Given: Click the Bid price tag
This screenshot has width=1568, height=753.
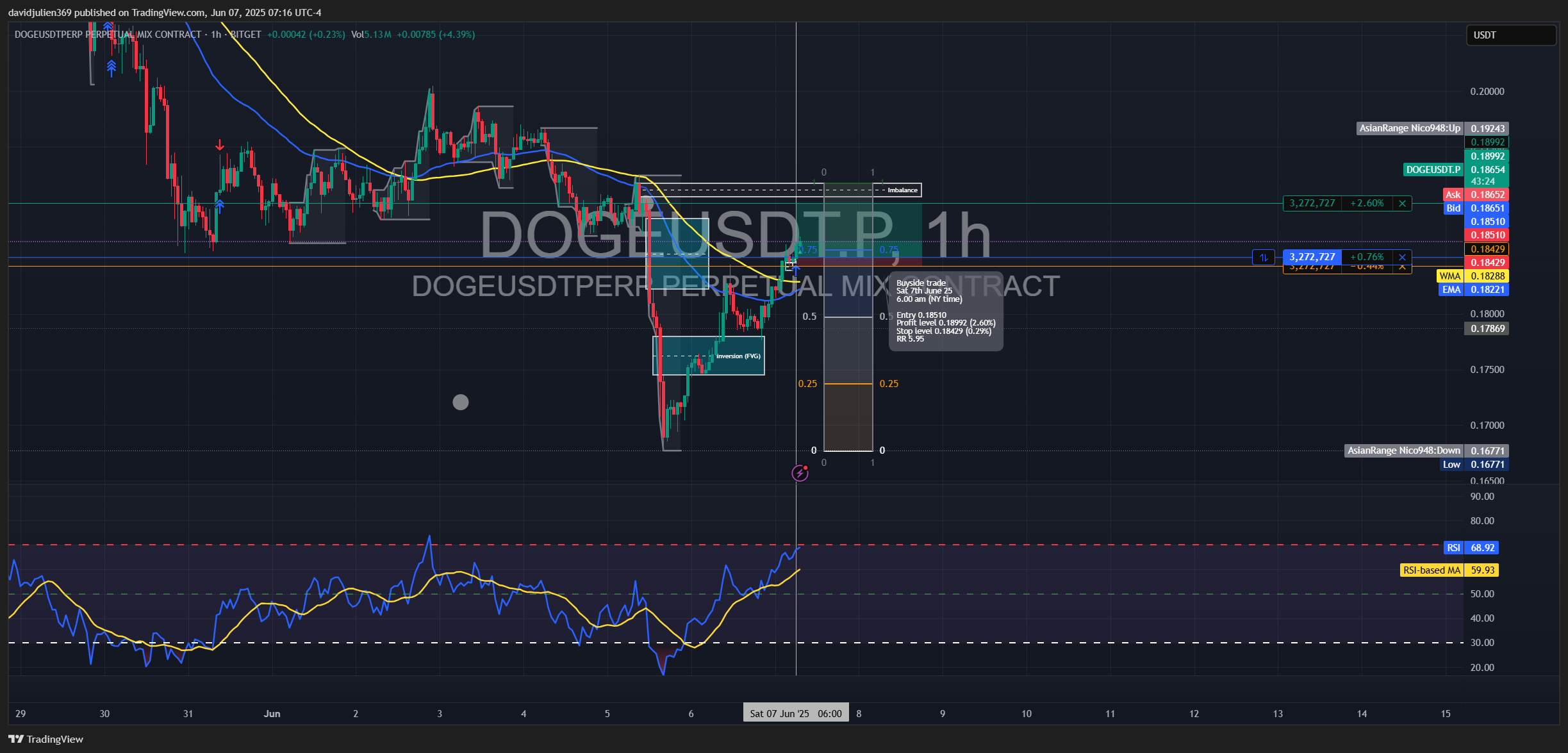Looking at the screenshot, I should [1453, 208].
